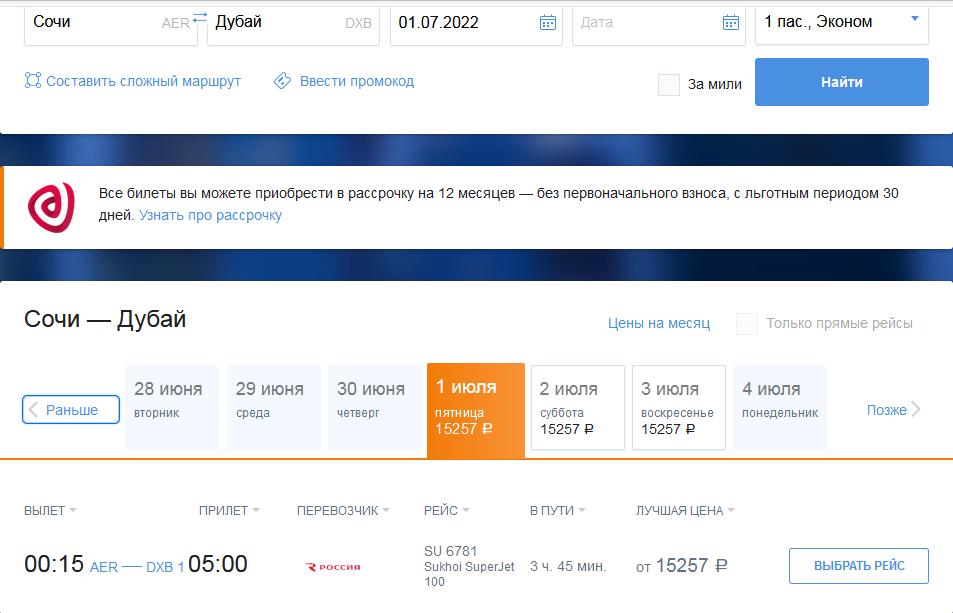The image size is (953, 613).
Task: Click the red installment spiral logo
Action: pos(51,208)
